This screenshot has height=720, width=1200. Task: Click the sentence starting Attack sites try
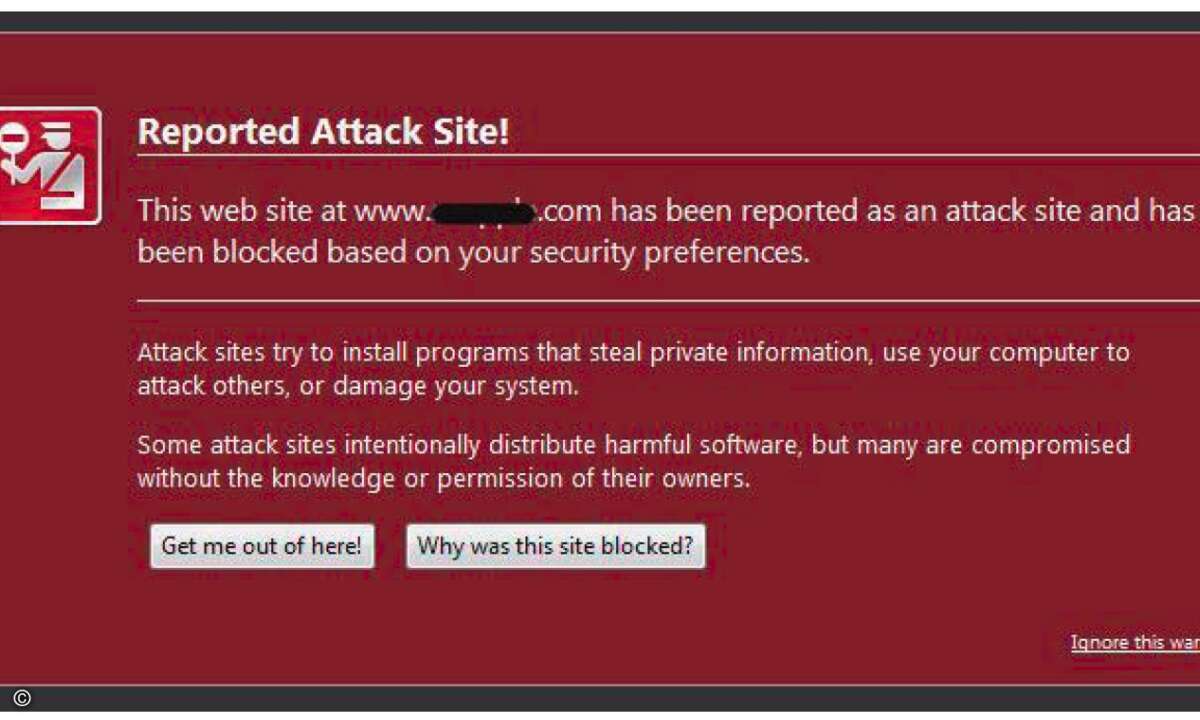(x=633, y=368)
